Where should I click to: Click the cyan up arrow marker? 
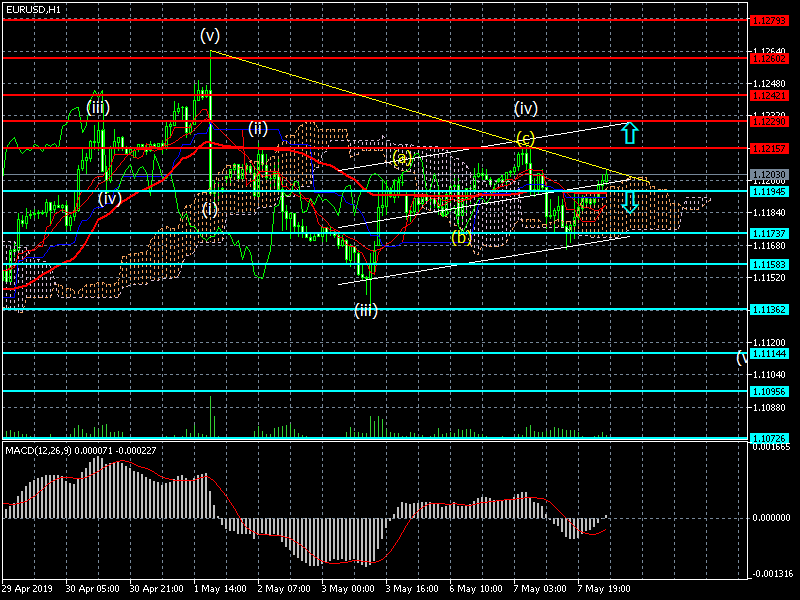coord(630,132)
